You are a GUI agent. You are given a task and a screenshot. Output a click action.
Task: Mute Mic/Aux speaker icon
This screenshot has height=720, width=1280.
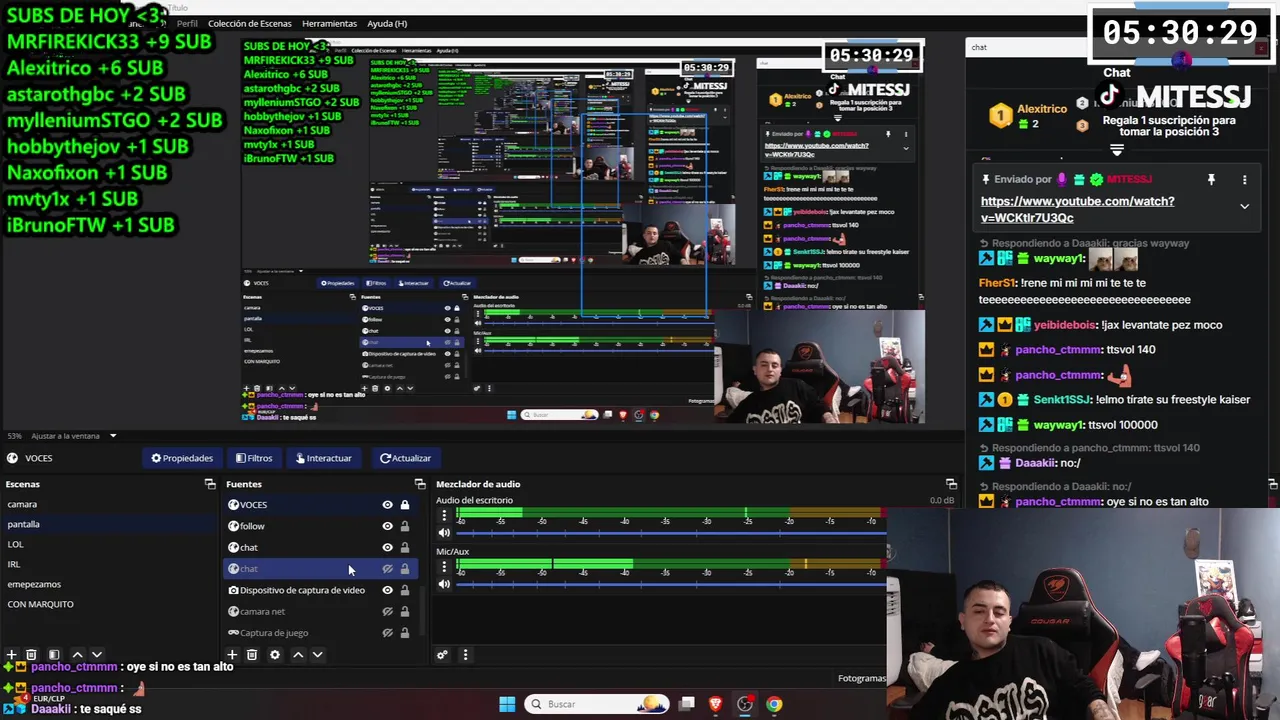coord(444,584)
